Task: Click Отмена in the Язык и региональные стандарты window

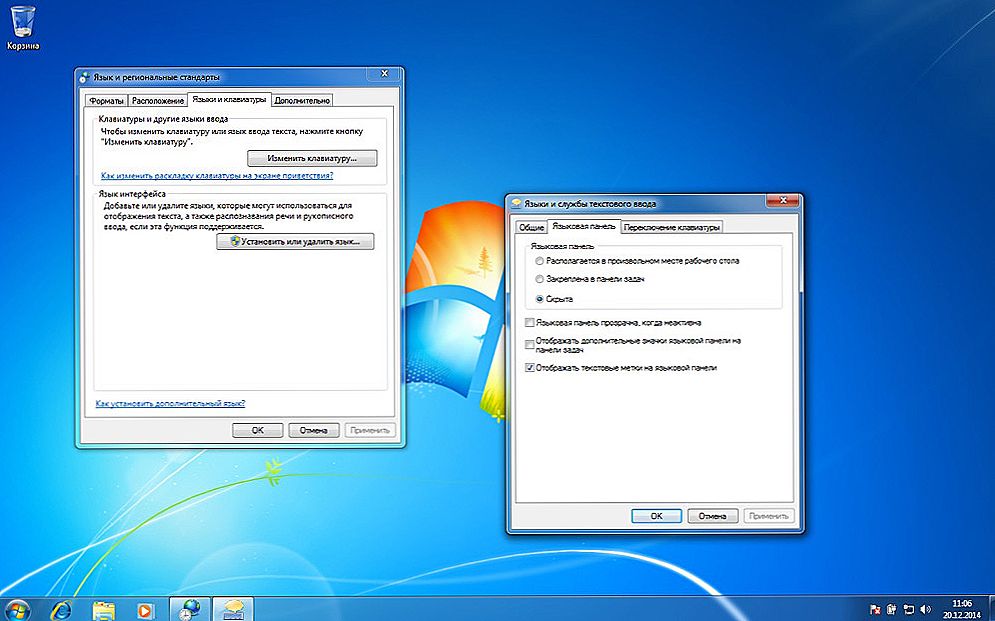Action: [314, 430]
